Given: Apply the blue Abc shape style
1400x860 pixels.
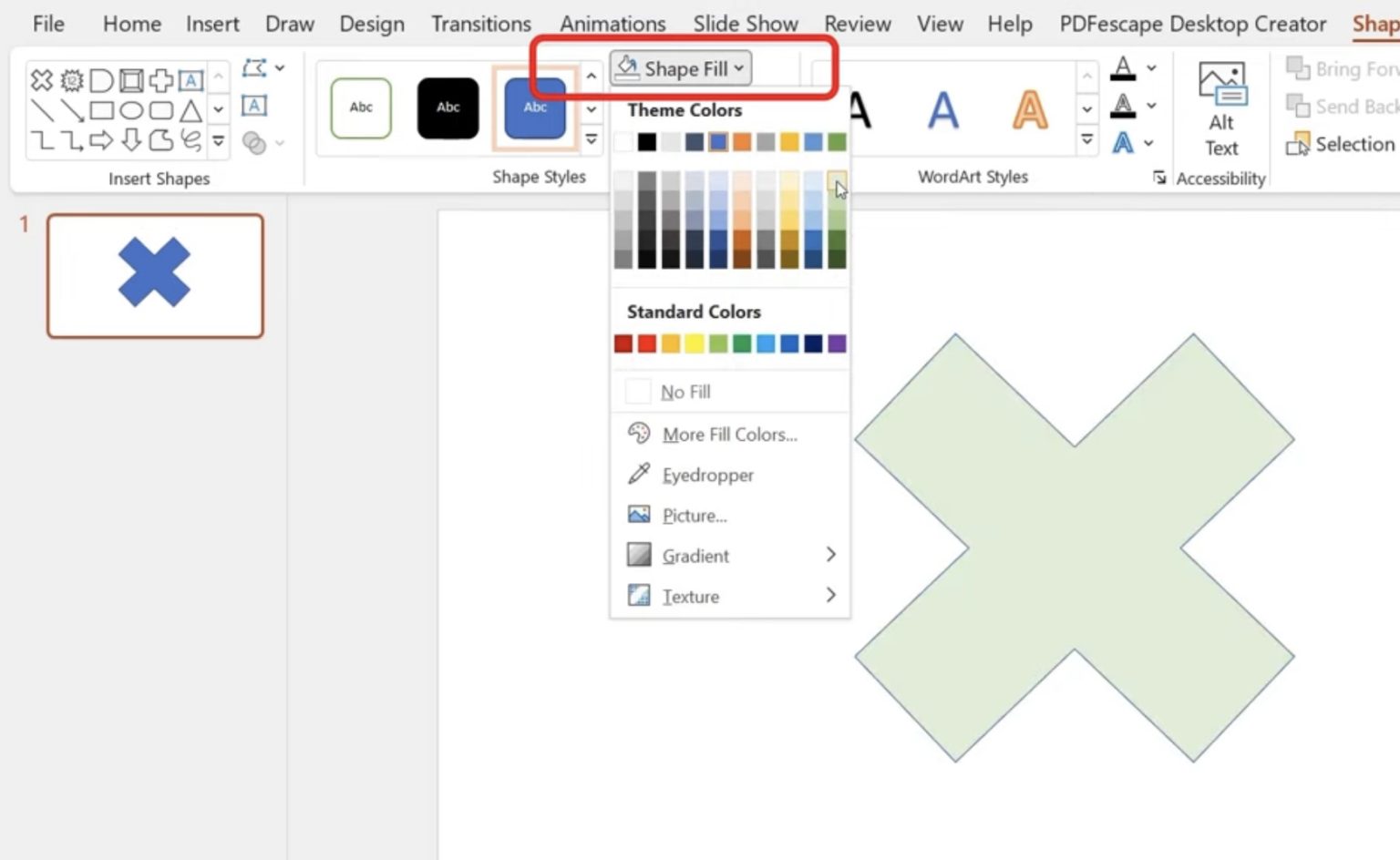Looking at the screenshot, I should (x=534, y=107).
